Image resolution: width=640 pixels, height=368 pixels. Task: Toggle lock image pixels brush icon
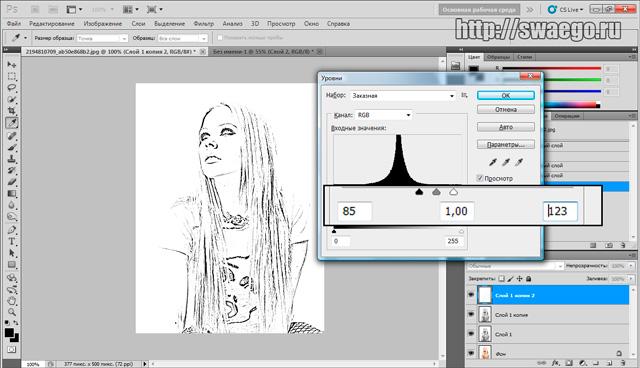pyautogui.click(x=511, y=279)
